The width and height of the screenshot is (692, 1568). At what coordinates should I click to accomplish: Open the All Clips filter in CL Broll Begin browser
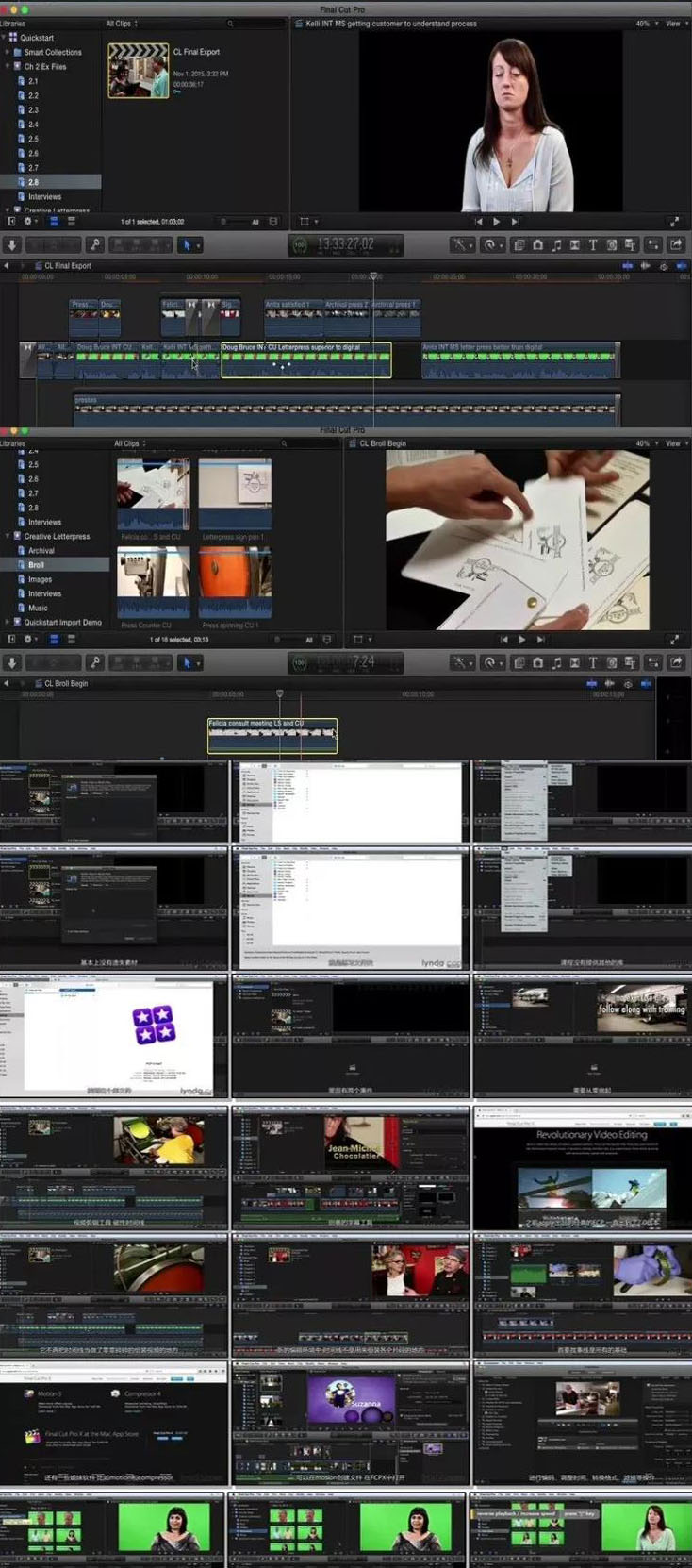[x=129, y=443]
